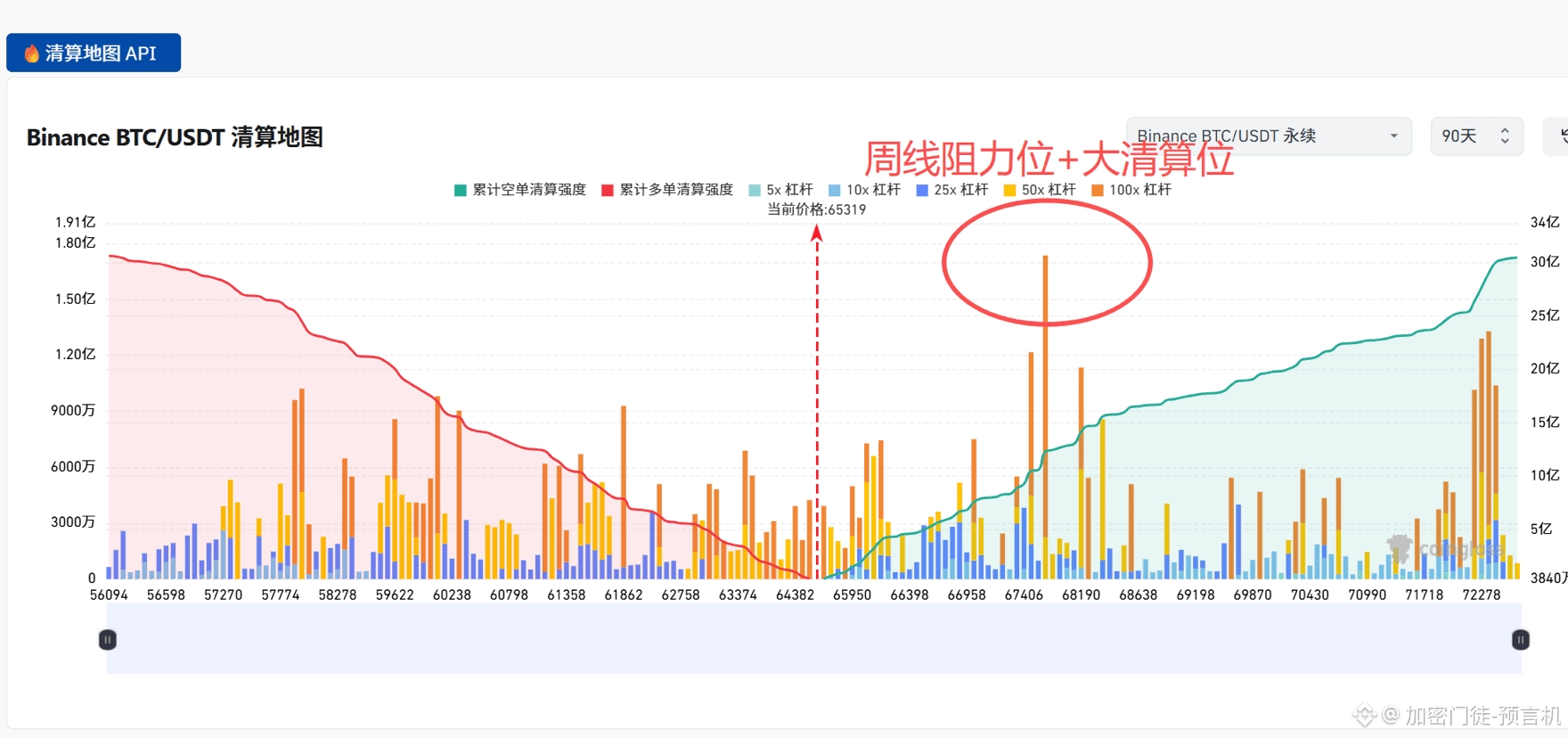Viewport: 1568px width, 738px height.
Task: Click the 5亿 right axis label
Action: click(1541, 529)
